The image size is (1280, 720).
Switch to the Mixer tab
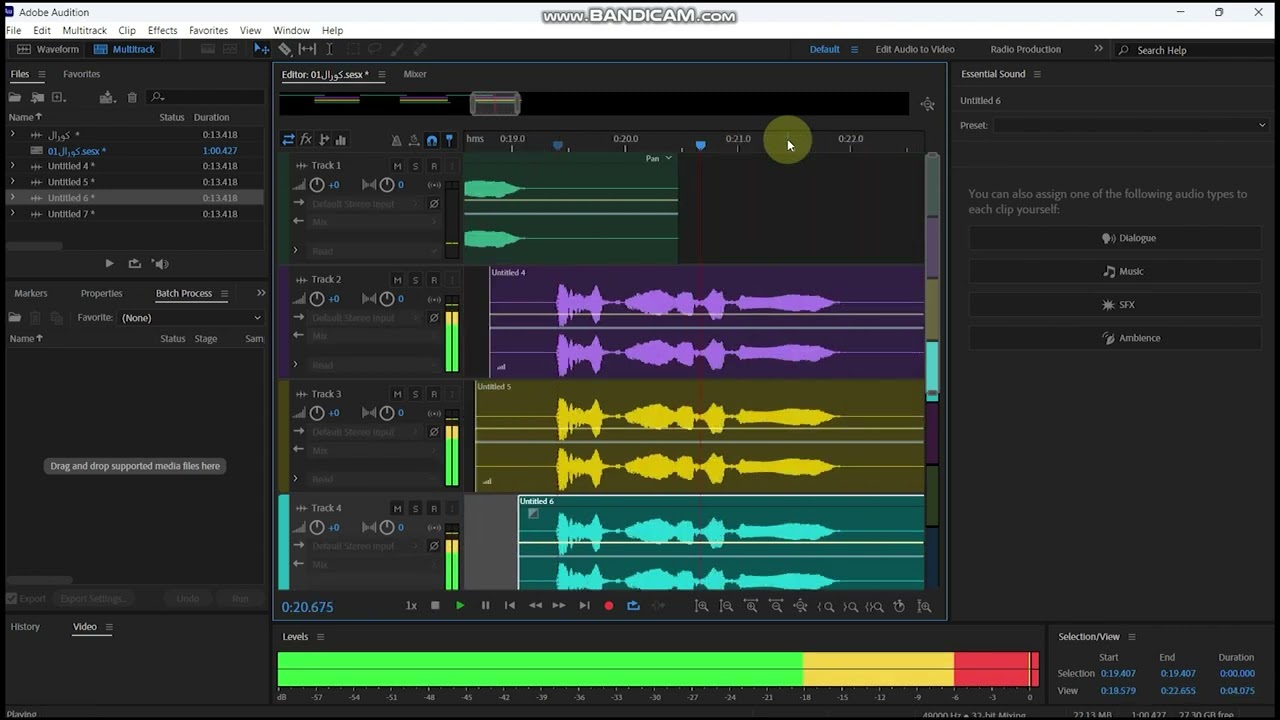point(415,74)
